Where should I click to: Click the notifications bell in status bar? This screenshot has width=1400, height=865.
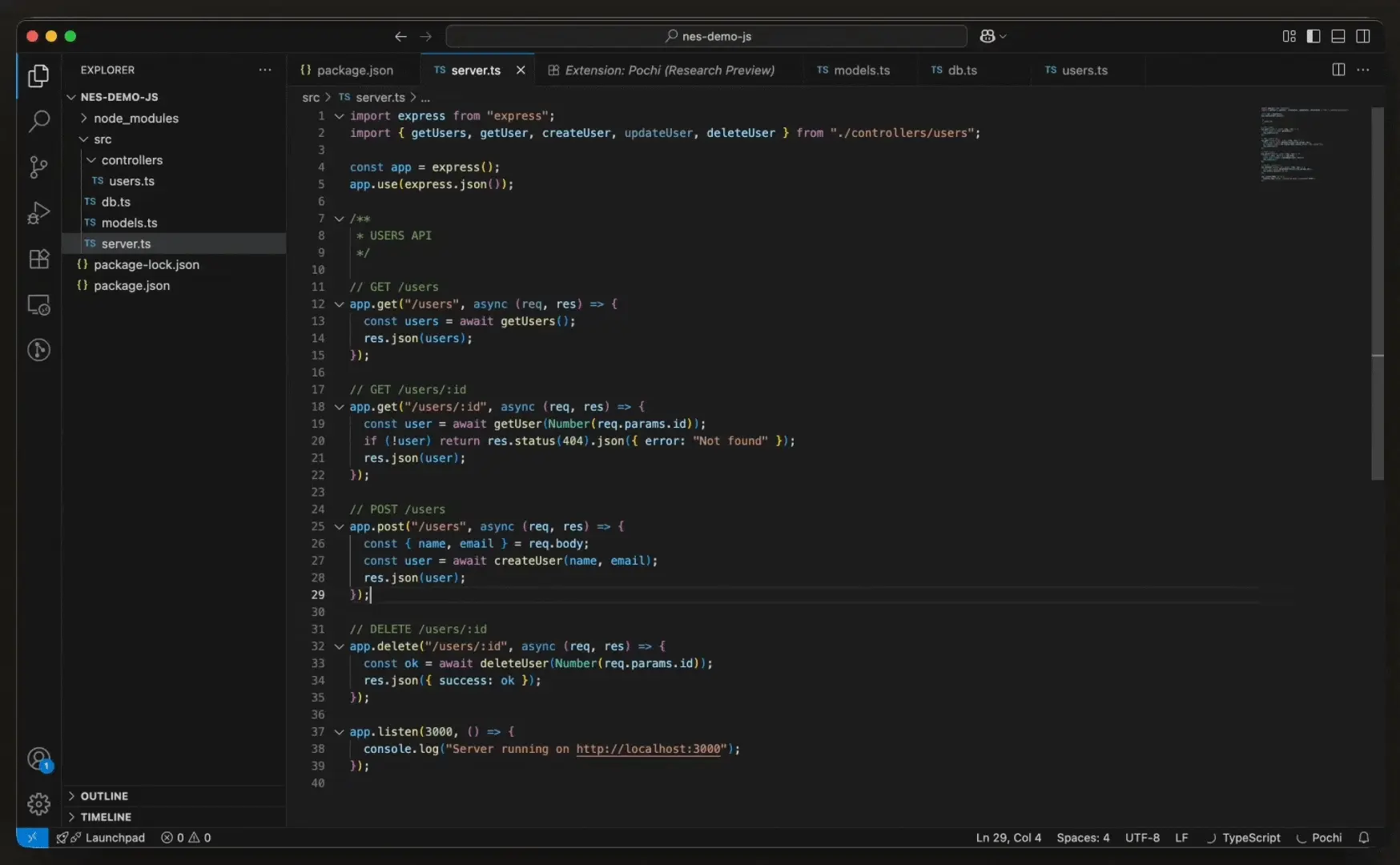[1363, 838]
